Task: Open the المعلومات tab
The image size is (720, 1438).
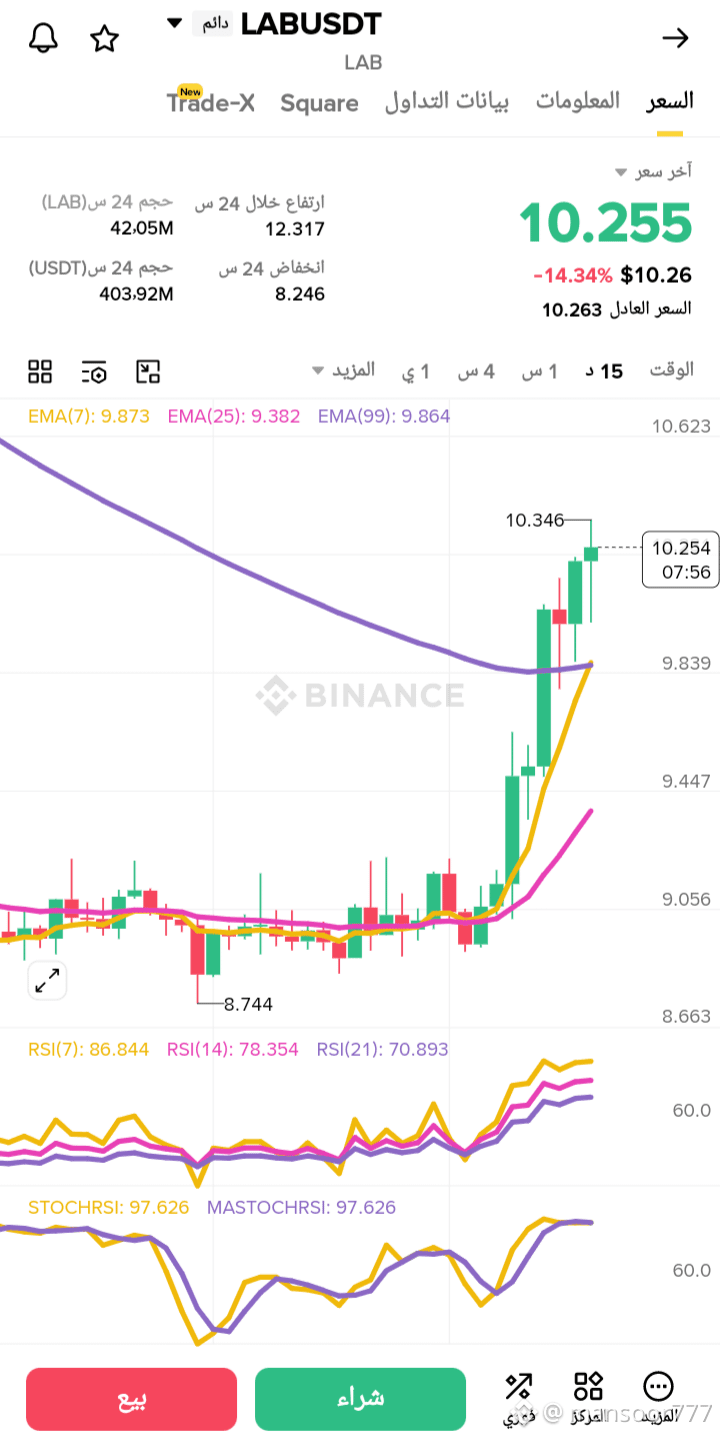Action: click(x=578, y=101)
